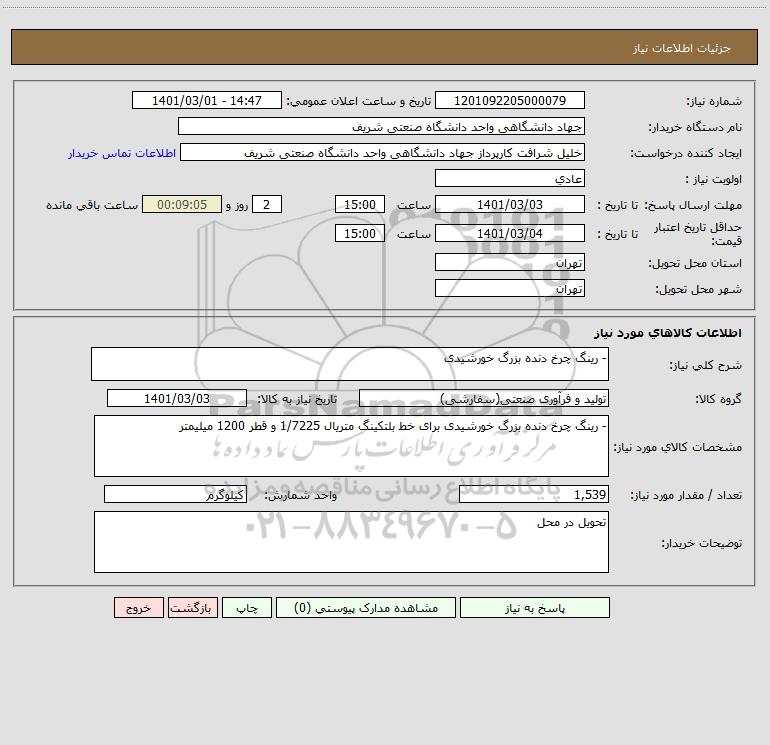The image size is (770, 745).
Task: Click price validity date 1401/03/04 field
Action: point(510,233)
